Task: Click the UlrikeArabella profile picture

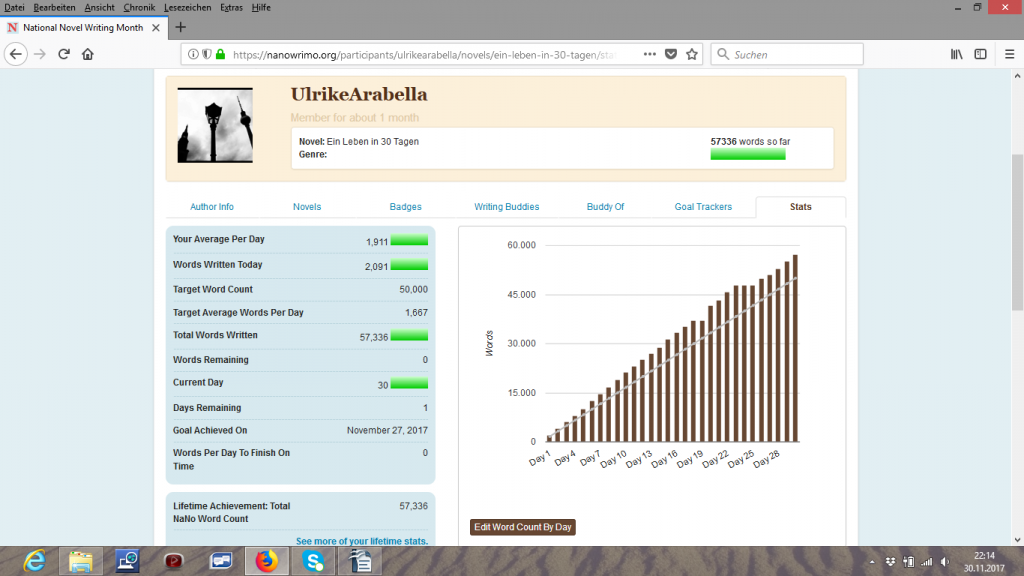Action: [x=215, y=125]
